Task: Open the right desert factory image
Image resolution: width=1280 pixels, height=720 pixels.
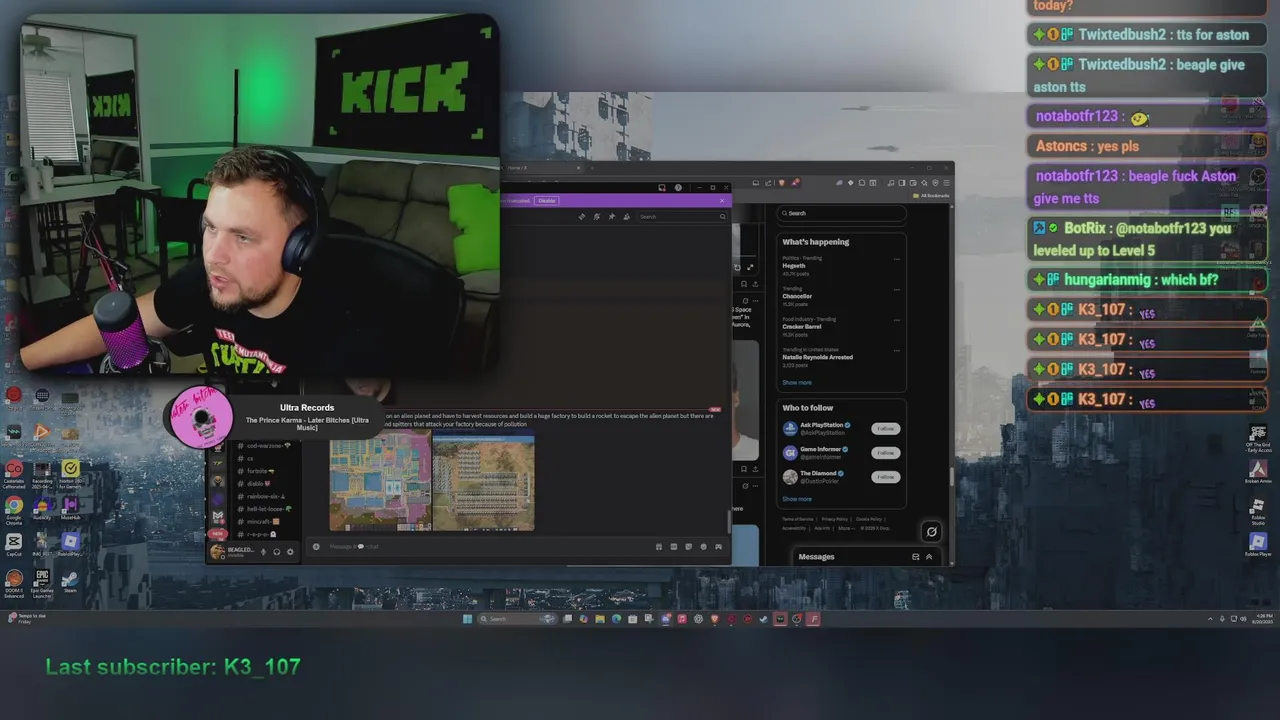Action: click(484, 482)
